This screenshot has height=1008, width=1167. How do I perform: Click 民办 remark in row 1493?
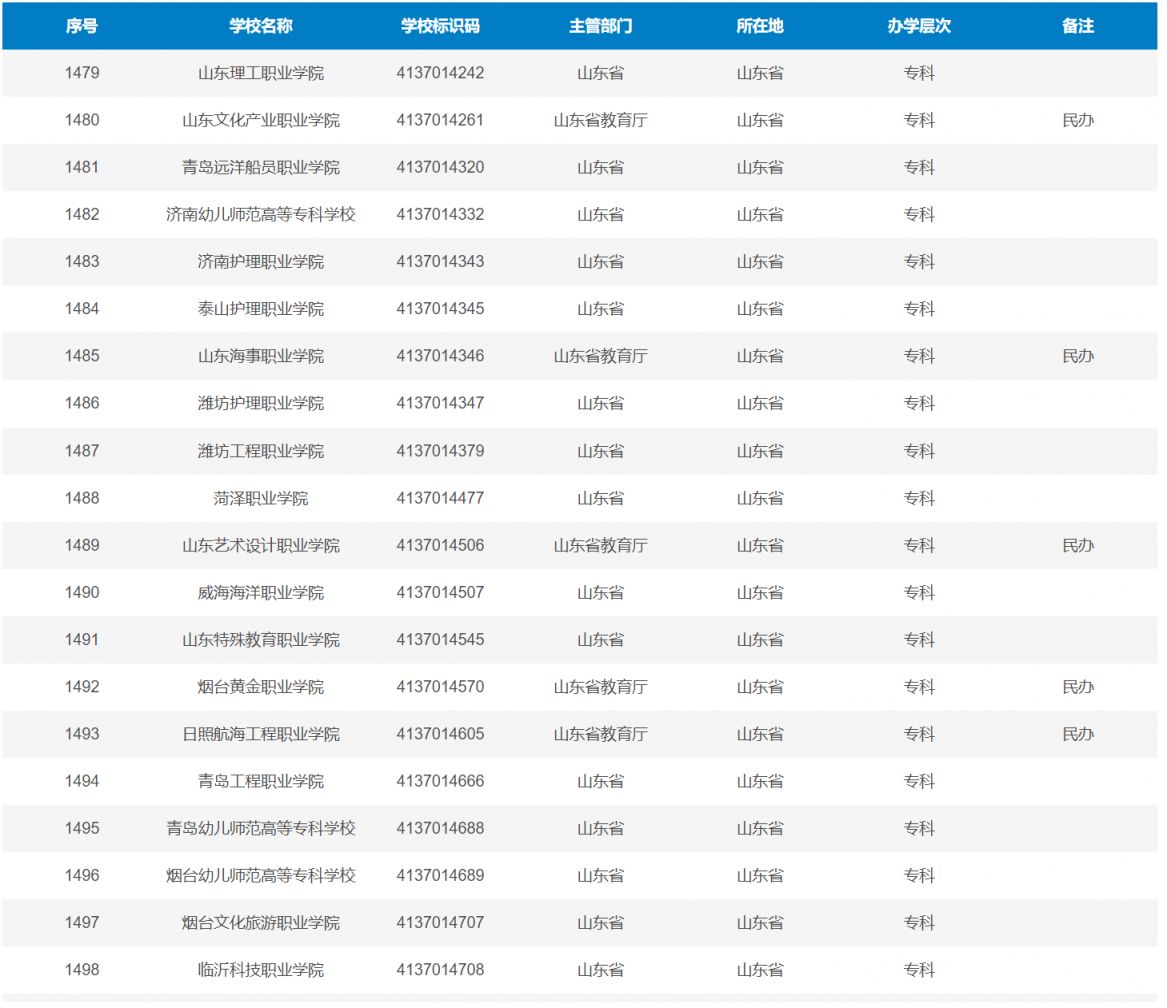point(1078,734)
